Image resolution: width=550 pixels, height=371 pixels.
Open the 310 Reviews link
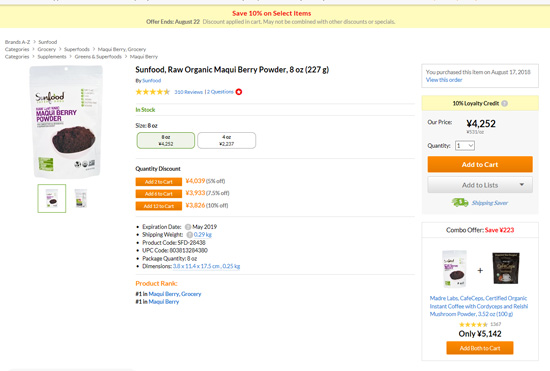pyautogui.click(x=189, y=92)
